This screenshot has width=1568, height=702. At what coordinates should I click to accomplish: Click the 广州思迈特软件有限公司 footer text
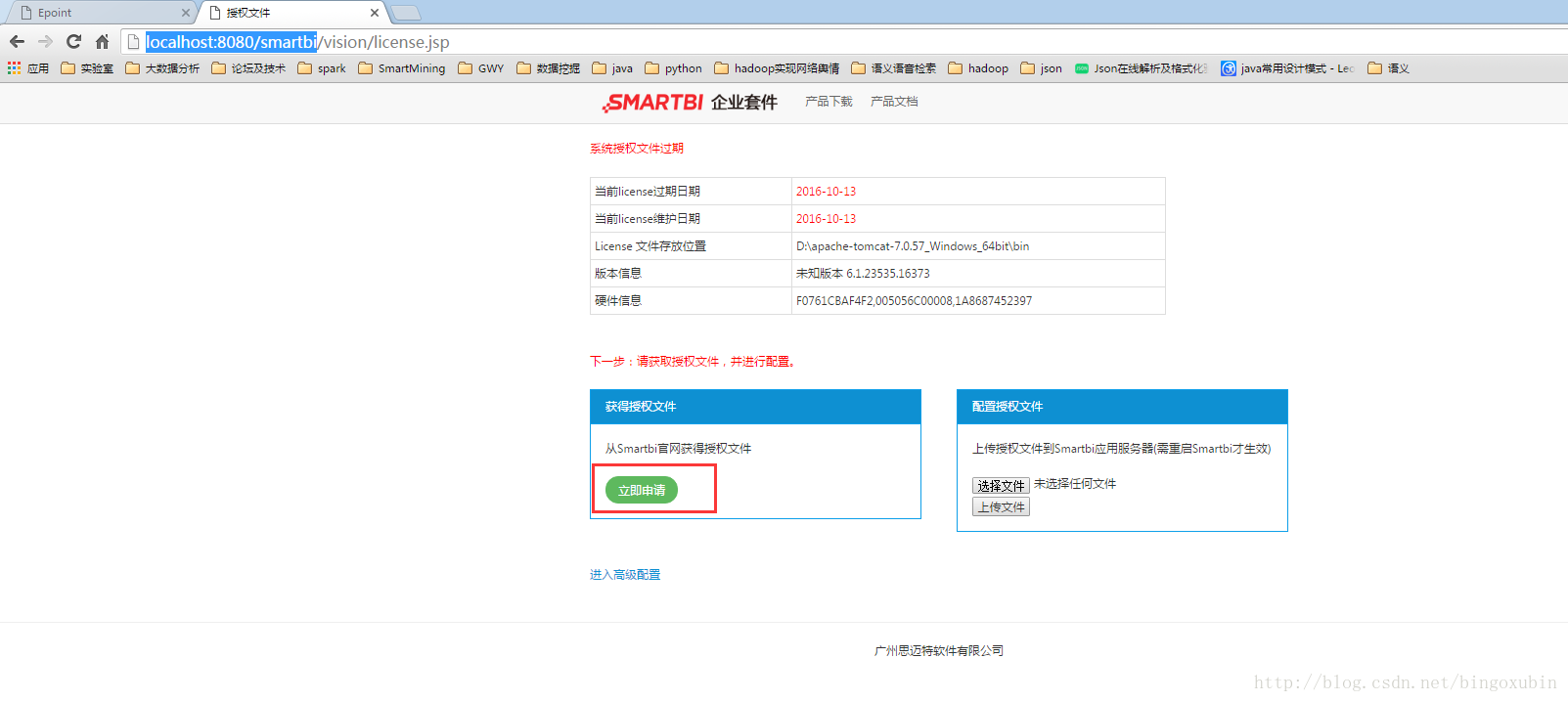939,651
